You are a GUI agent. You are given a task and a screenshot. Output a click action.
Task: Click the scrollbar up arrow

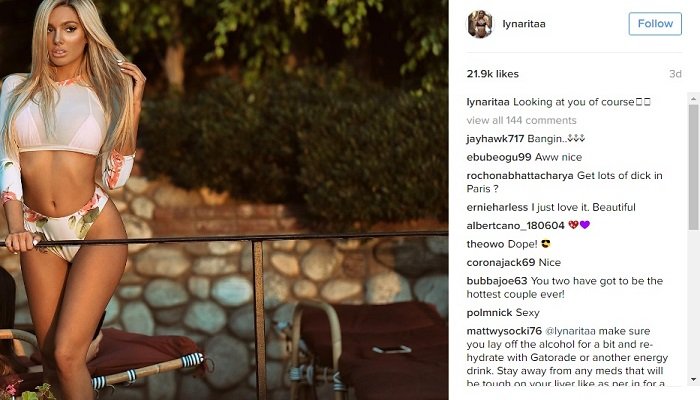point(694,98)
